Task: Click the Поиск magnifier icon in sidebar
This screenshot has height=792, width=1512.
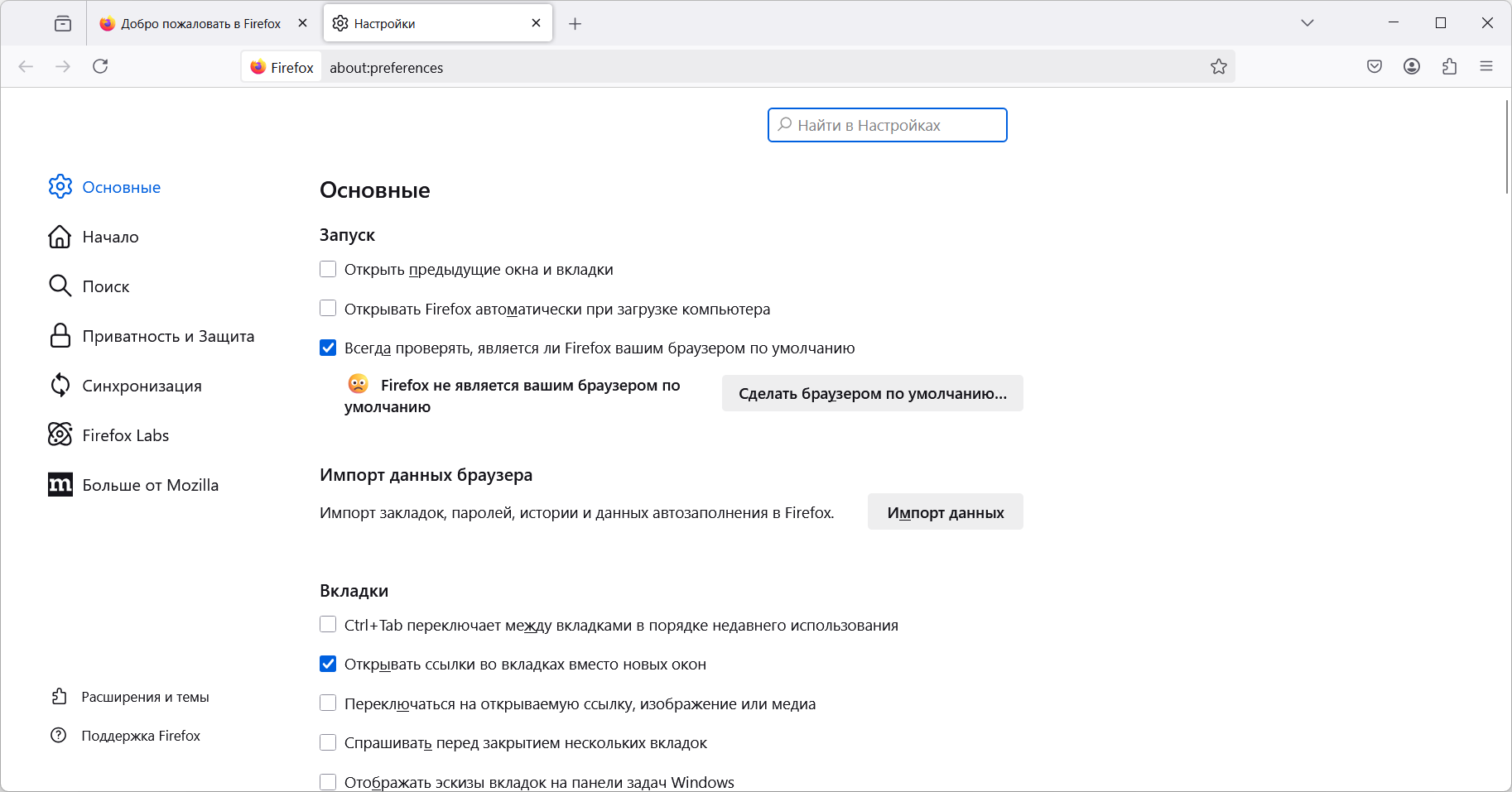Action: [x=60, y=286]
